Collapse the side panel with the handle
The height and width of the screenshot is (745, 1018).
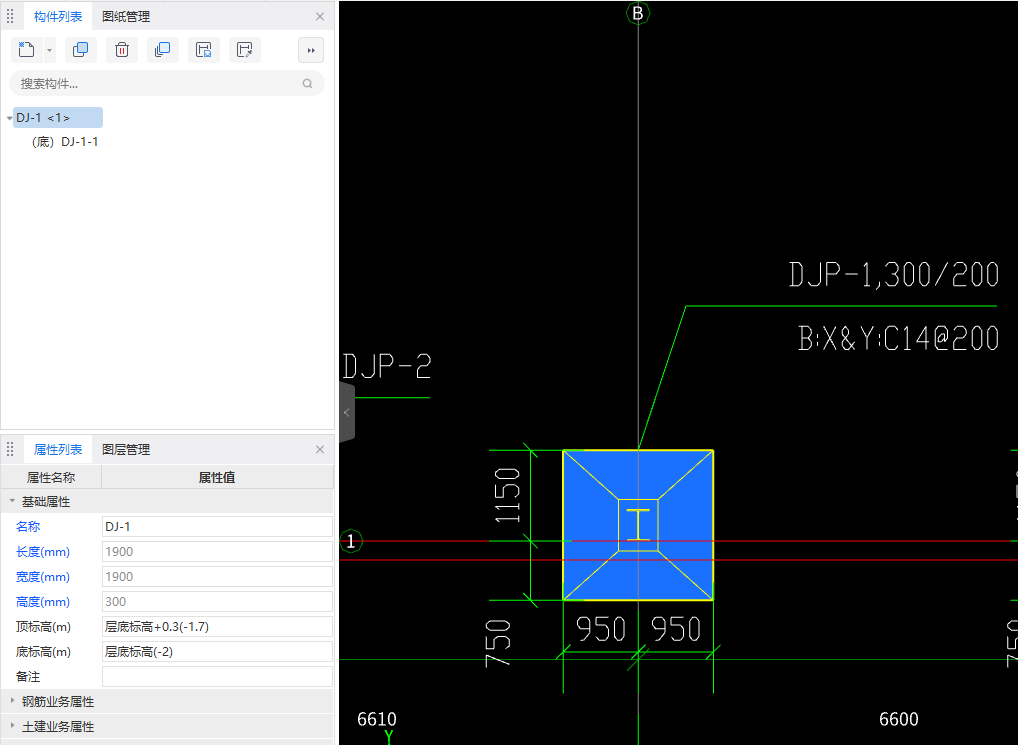coord(347,412)
